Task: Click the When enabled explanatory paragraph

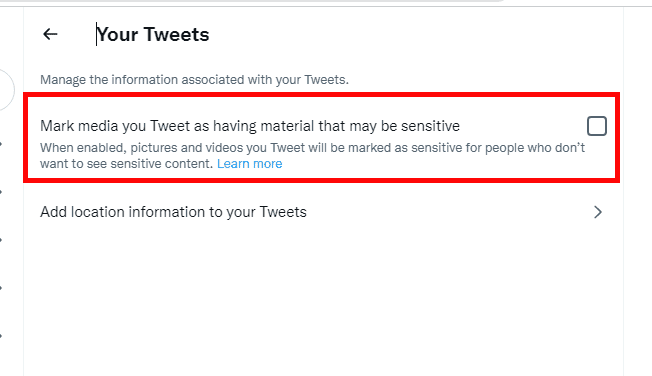Action: tap(312, 156)
